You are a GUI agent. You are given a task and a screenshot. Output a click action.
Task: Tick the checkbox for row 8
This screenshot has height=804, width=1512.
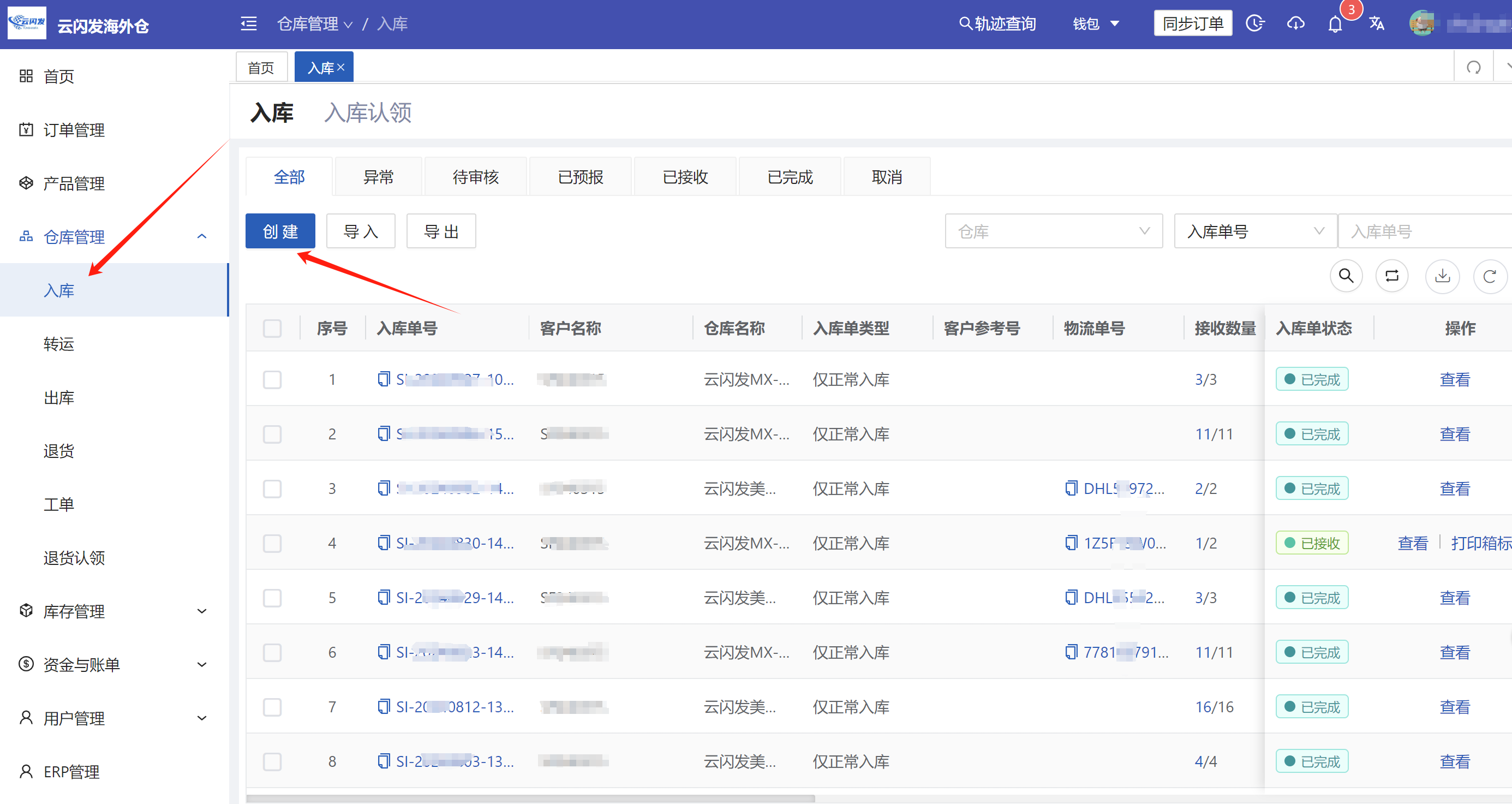pos(272,762)
